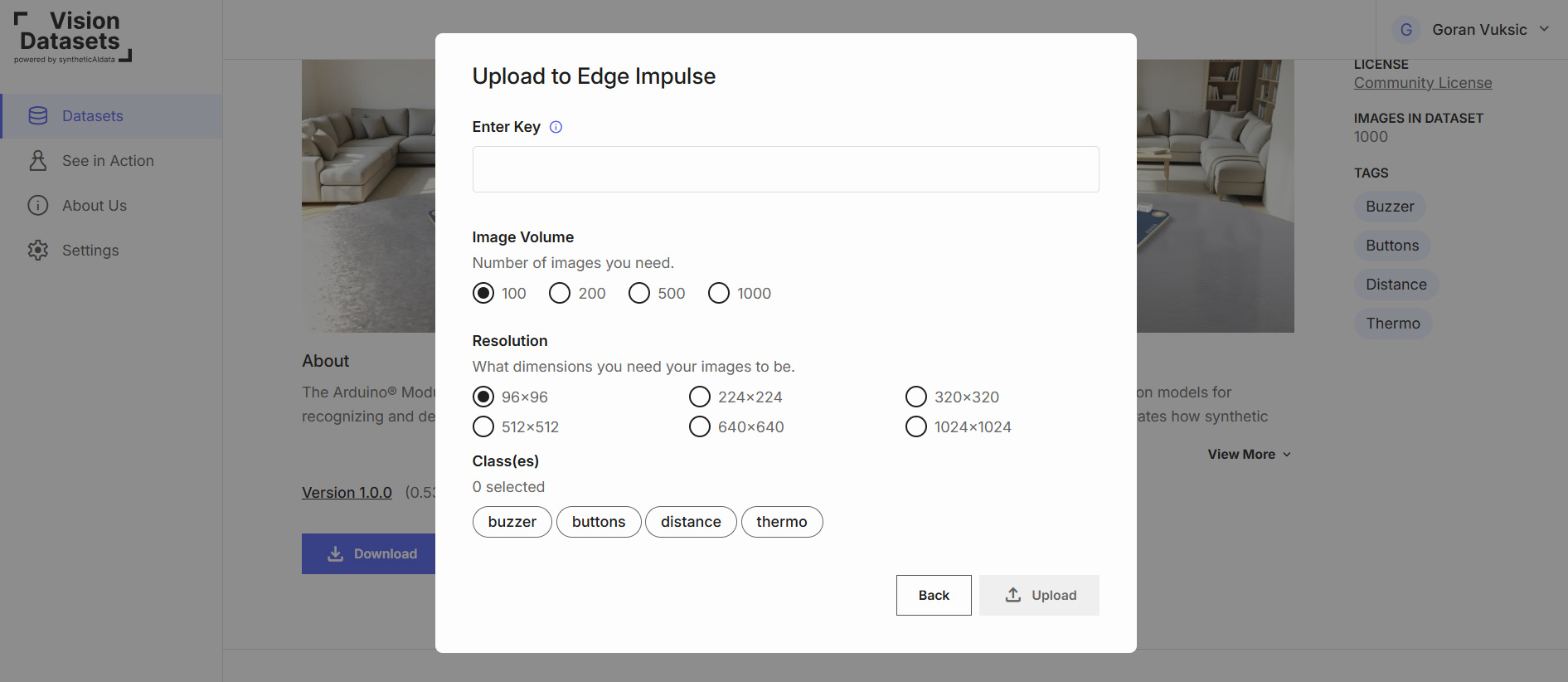
Task: Toggle the distance class chip
Action: point(691,522)
